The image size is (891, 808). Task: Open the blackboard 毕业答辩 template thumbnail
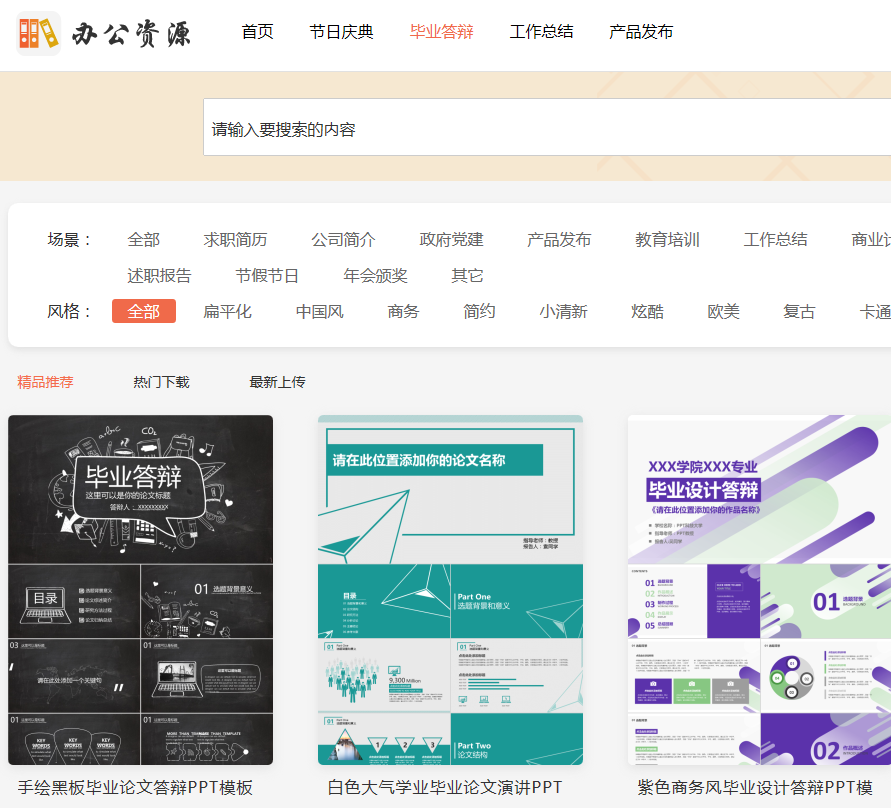click(140, 590)
